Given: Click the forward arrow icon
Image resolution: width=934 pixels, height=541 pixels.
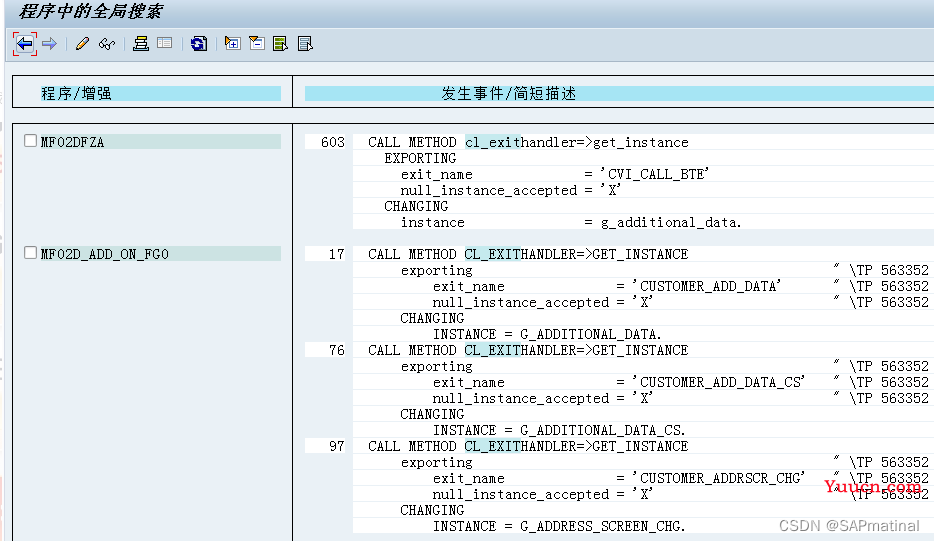Looking at the screenshot, I should pyautogui.click(x=49, y=43).
